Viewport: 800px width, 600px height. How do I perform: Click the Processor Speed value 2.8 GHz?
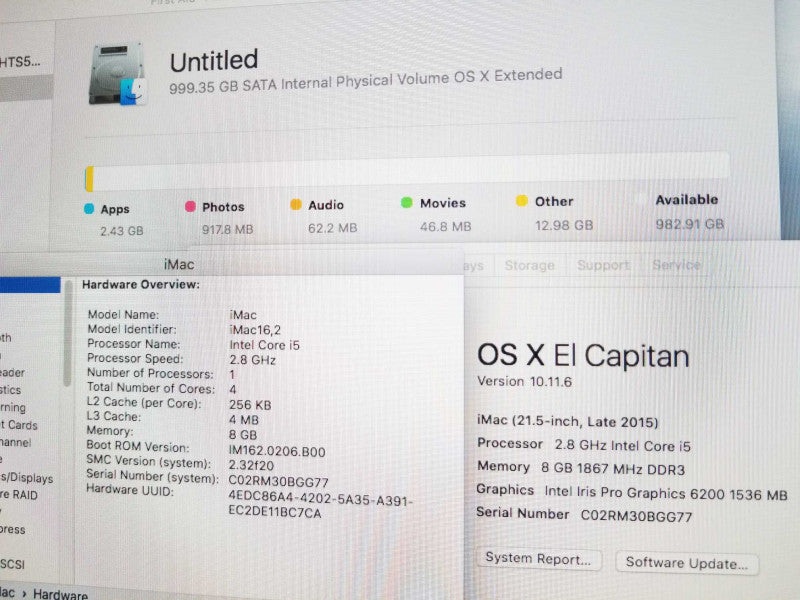(x=253, y=360)
